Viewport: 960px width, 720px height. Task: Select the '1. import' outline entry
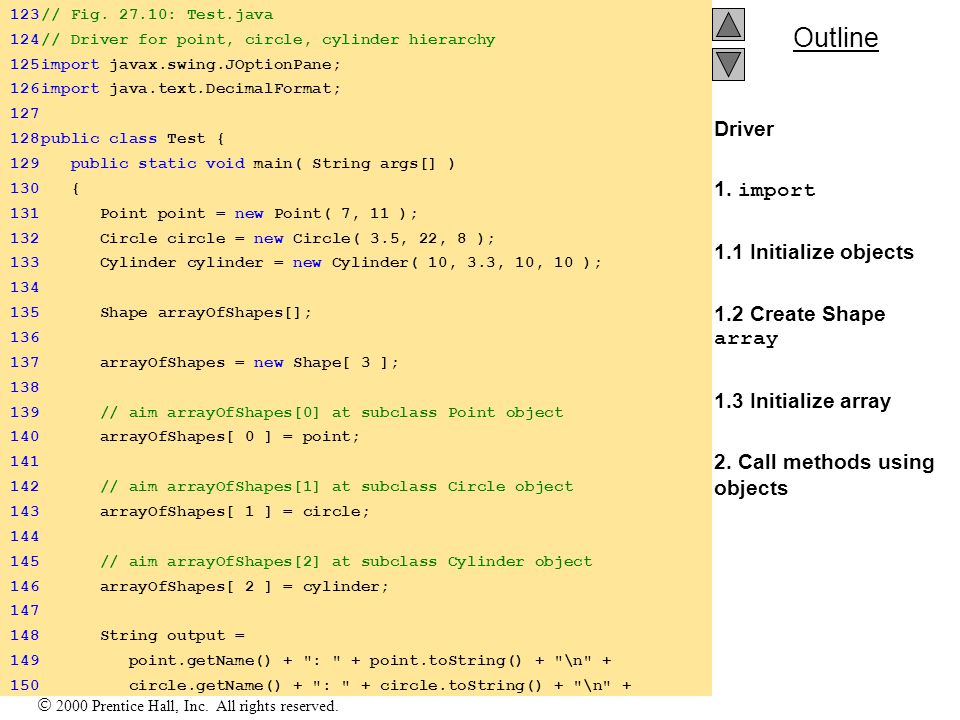point(765,190)
